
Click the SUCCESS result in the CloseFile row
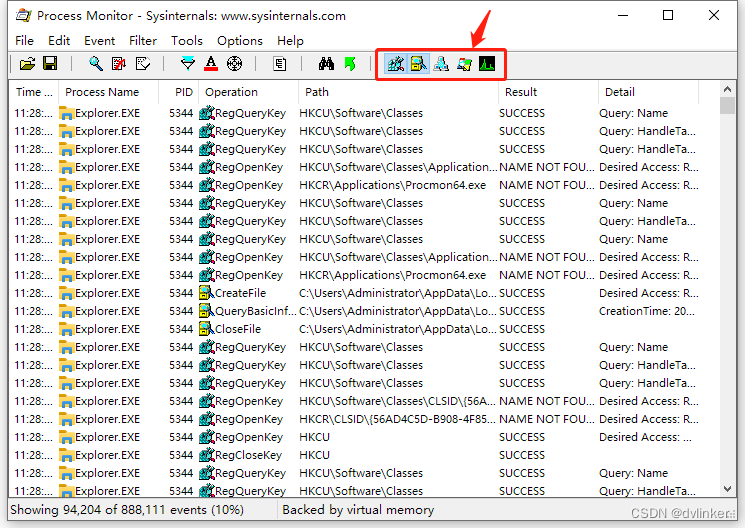coord(522,329)
